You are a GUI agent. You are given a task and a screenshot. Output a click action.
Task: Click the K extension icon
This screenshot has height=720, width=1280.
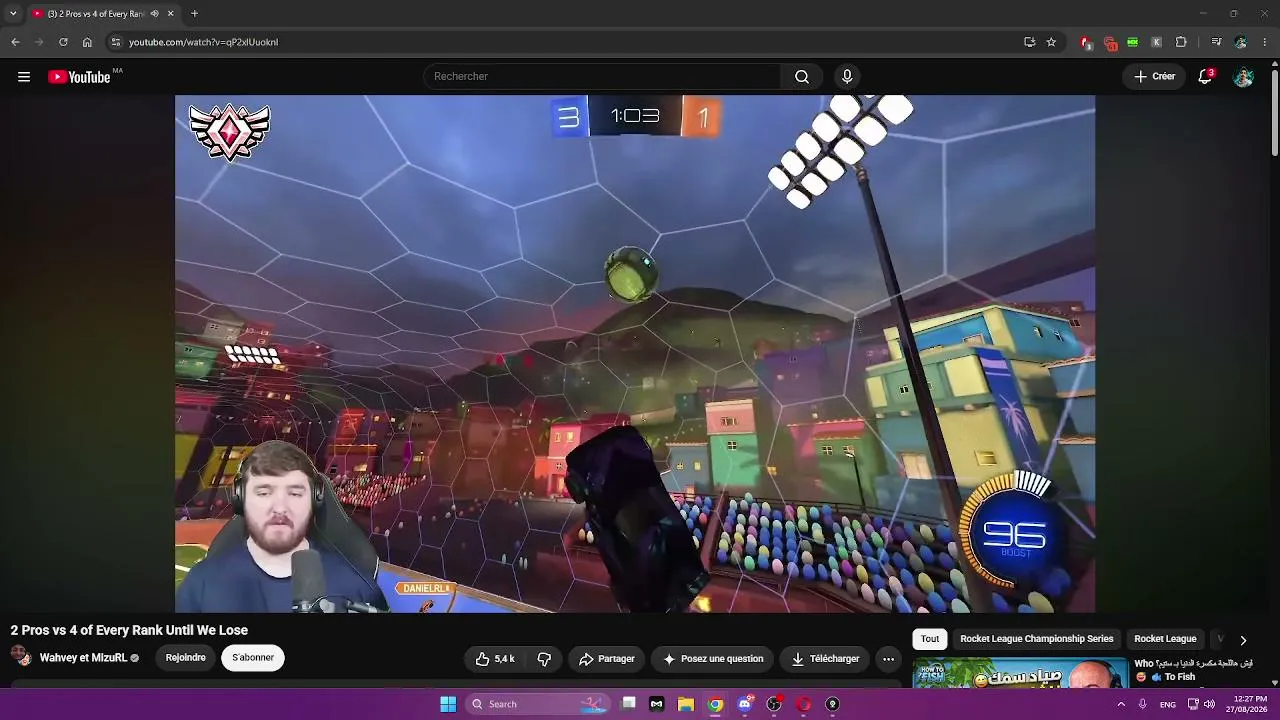point(1156,42)
